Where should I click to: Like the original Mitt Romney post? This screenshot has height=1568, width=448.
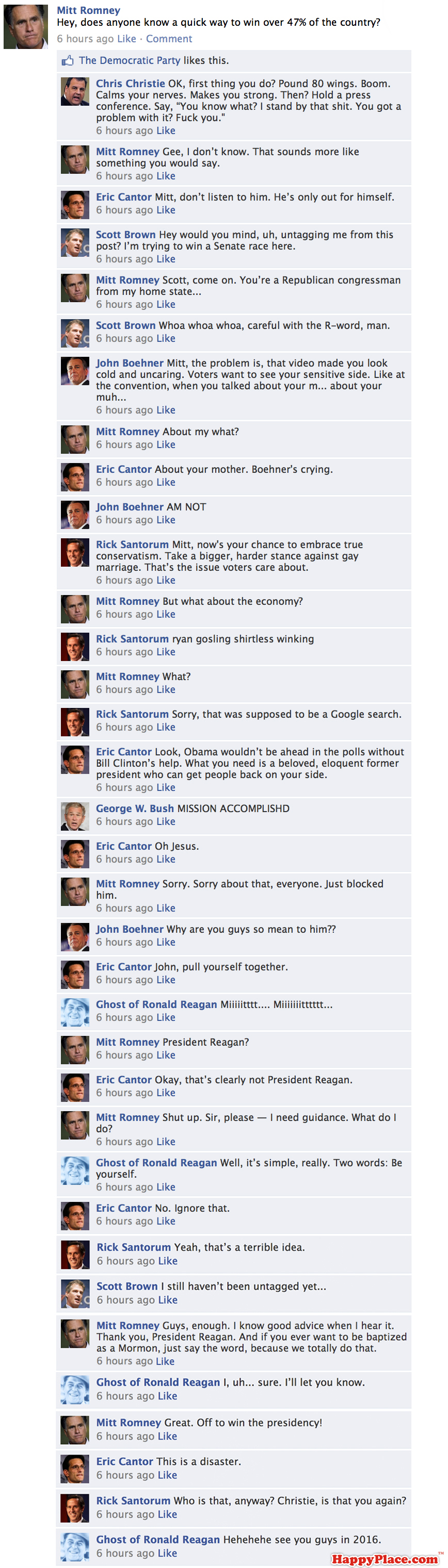127,38
